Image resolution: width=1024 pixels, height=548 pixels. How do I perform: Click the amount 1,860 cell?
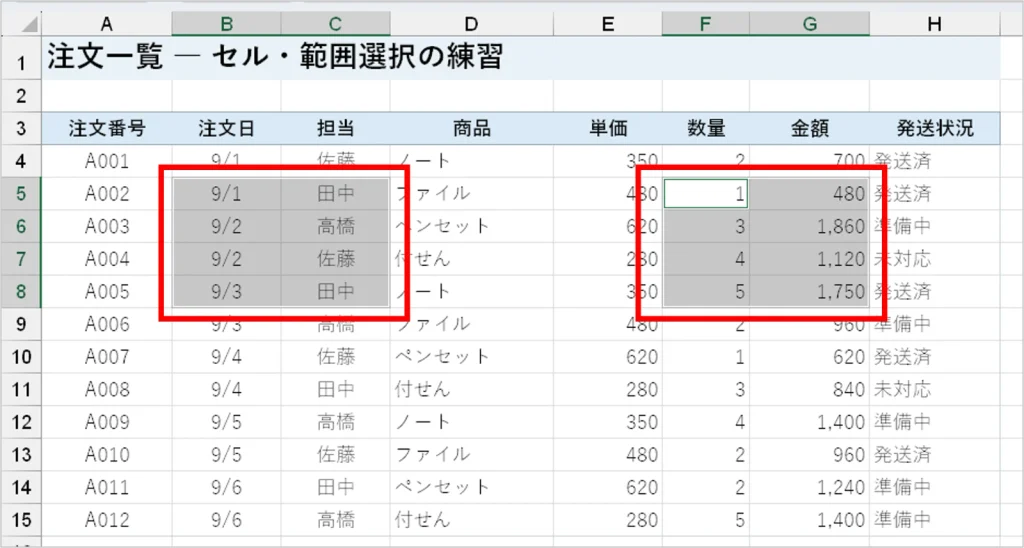[810, 227]
